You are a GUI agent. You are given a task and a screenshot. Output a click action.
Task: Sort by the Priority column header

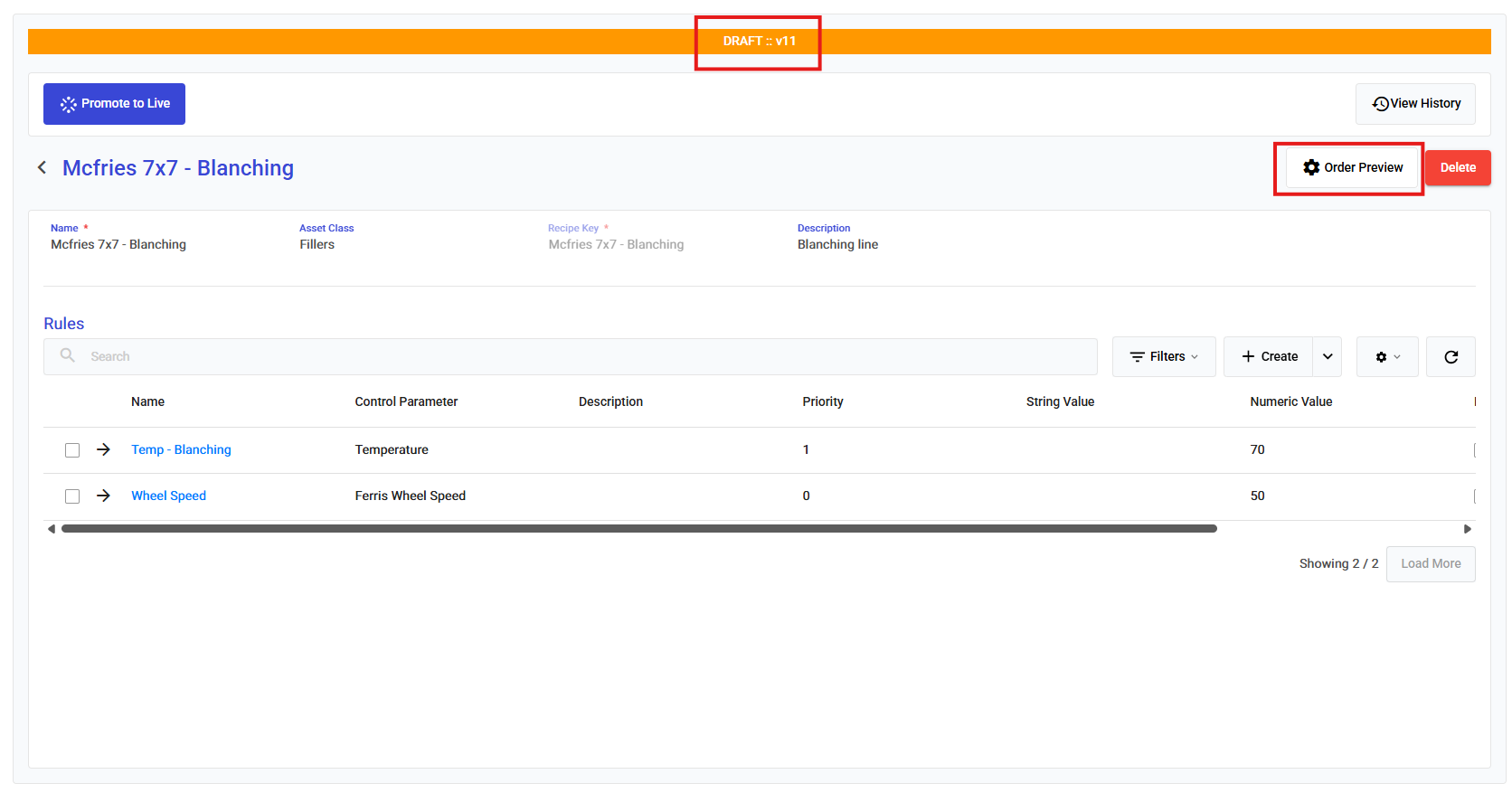[x=822, y=401]
